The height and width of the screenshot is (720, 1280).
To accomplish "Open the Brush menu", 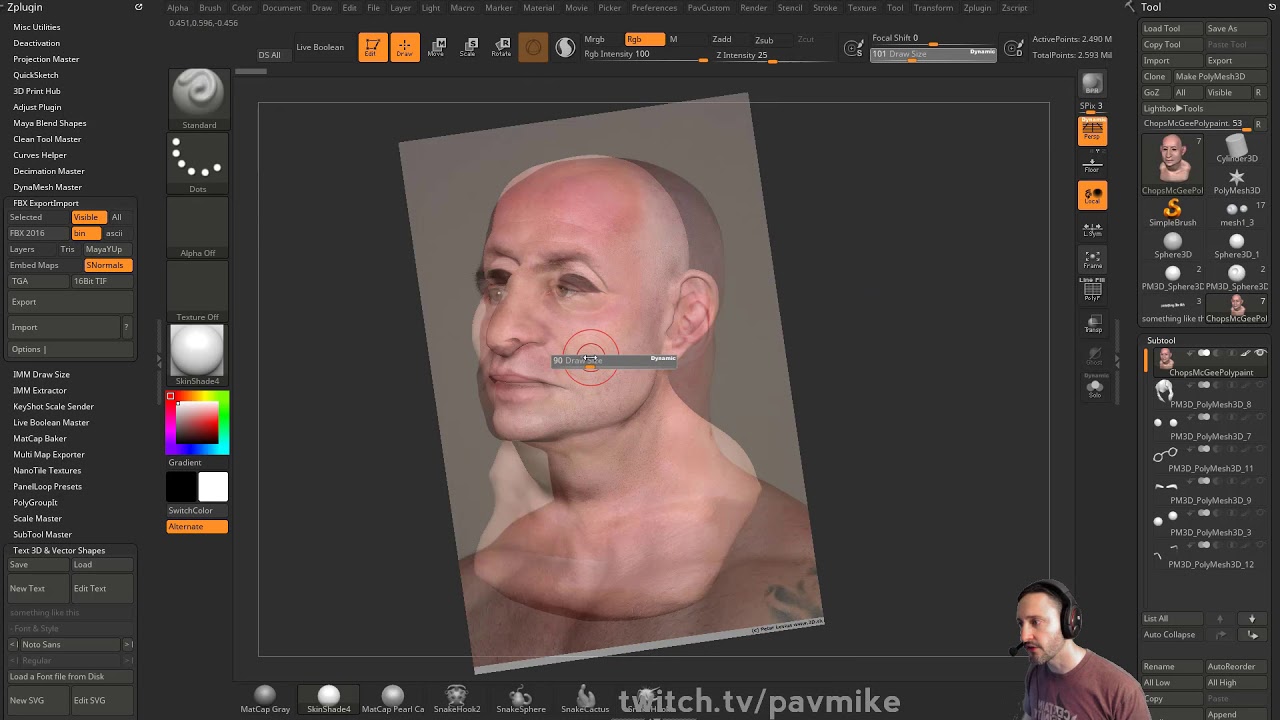I will point(210,8).
